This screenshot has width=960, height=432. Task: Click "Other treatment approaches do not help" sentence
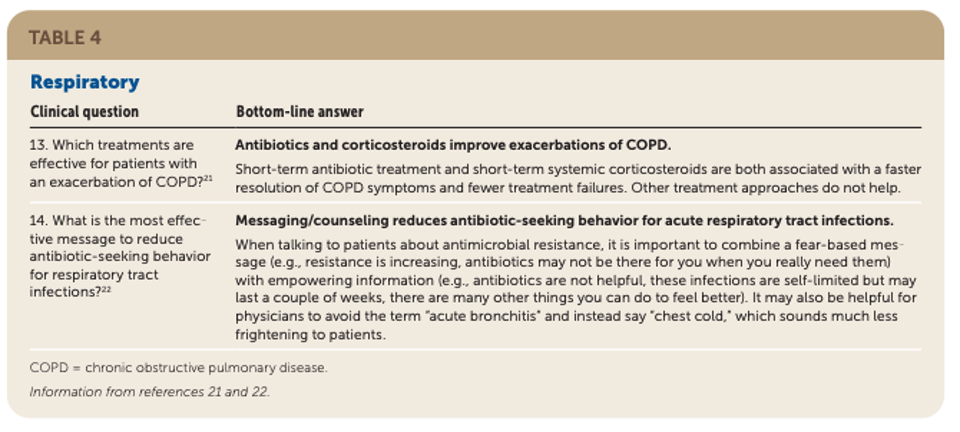[x=766, y=188]
